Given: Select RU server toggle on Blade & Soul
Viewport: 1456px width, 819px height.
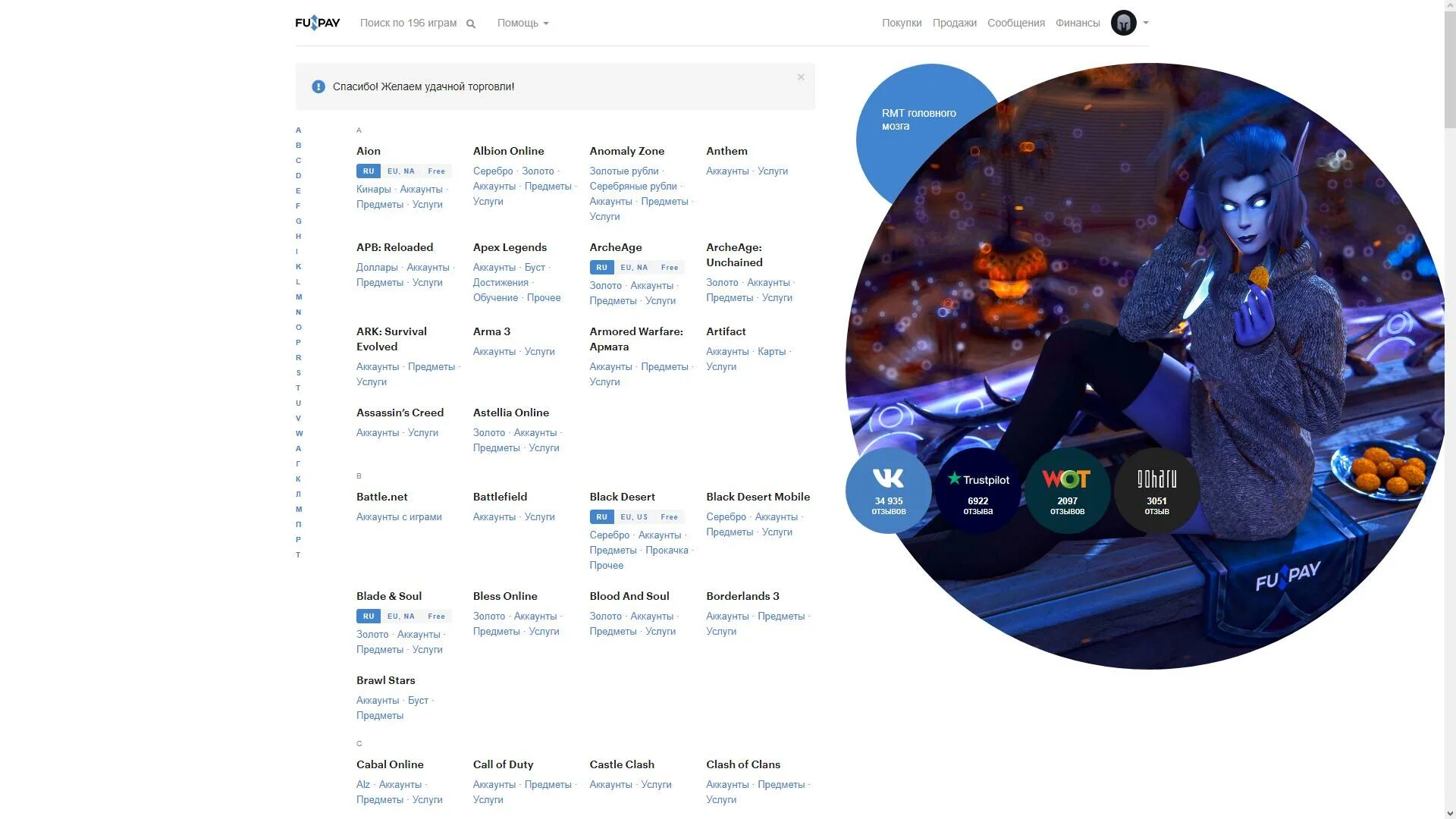Looking at the screenshot, I should [x=368, y=616].
